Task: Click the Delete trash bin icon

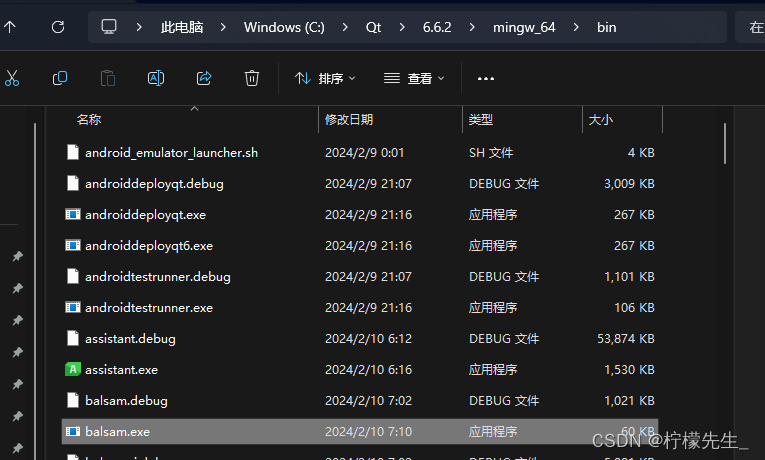Action: 252,78
